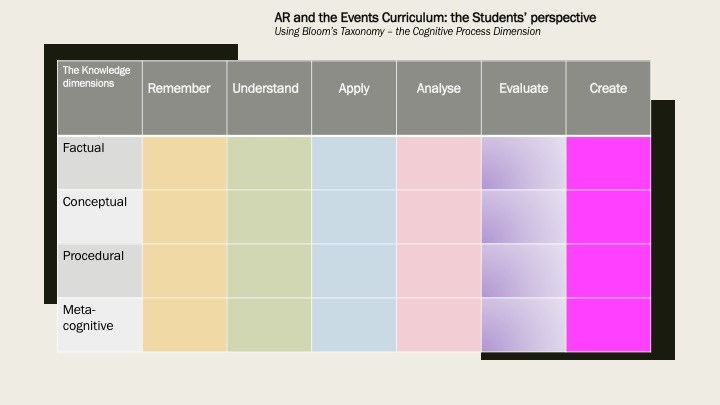Click the Apply column header

[x=354, y=88]
